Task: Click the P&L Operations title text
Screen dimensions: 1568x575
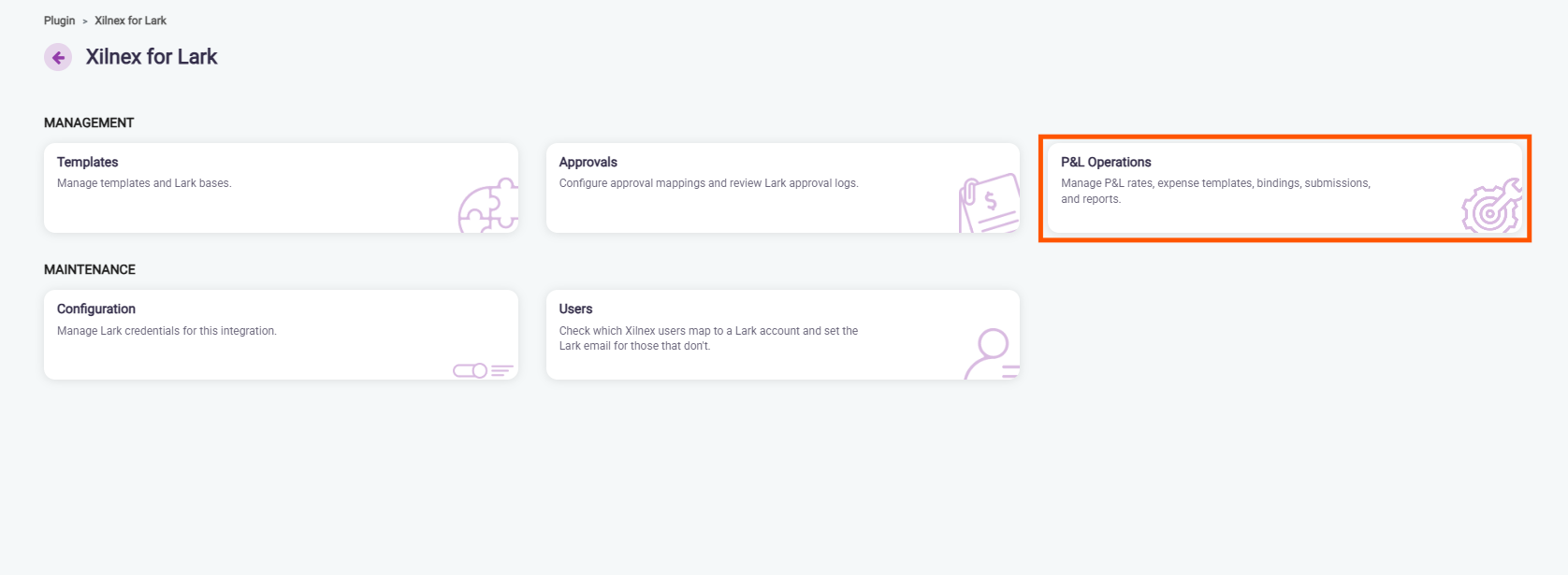Action: pos(1106,162)
